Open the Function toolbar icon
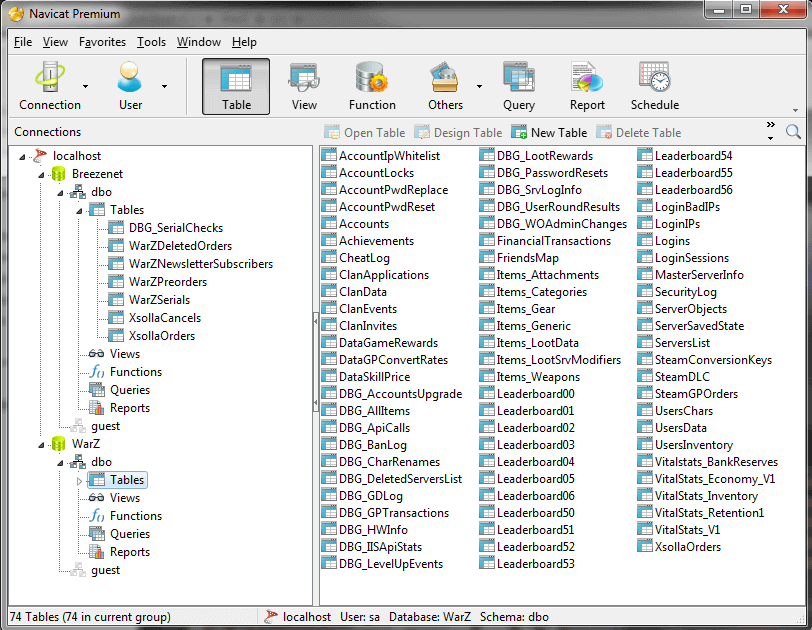812x630 pixels. (x=372, y=86)
